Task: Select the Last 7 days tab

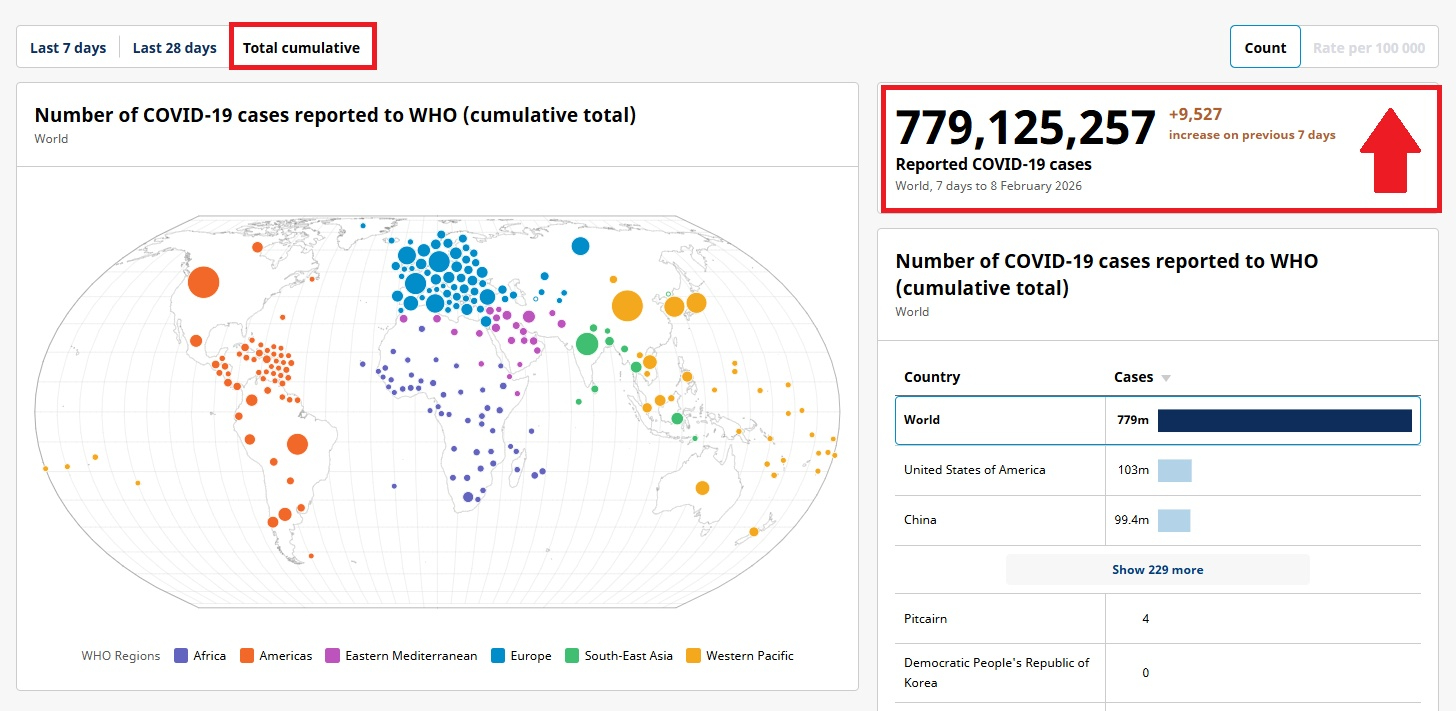Action: (x=68, y=47)
